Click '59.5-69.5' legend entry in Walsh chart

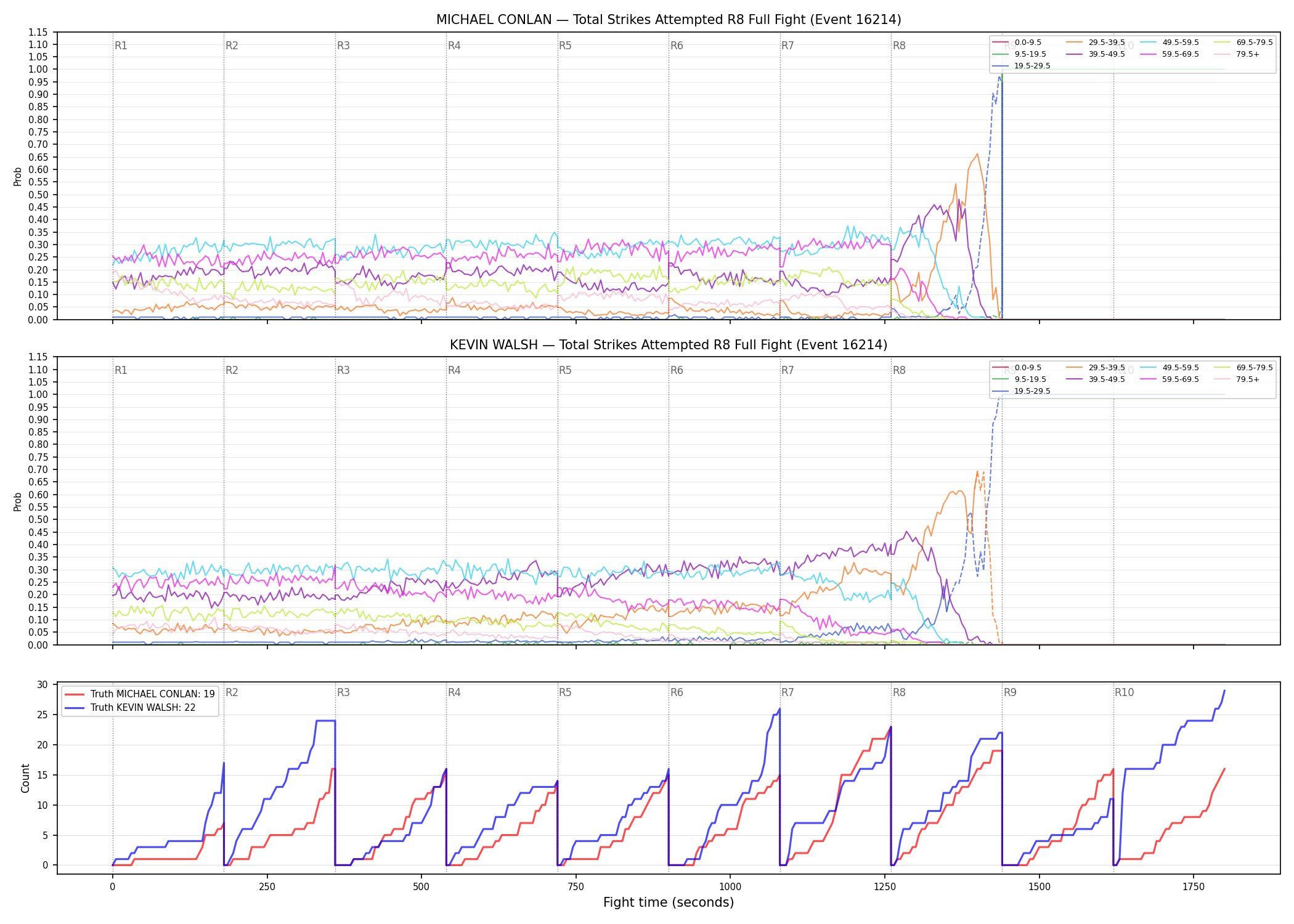pos(1169,379)
